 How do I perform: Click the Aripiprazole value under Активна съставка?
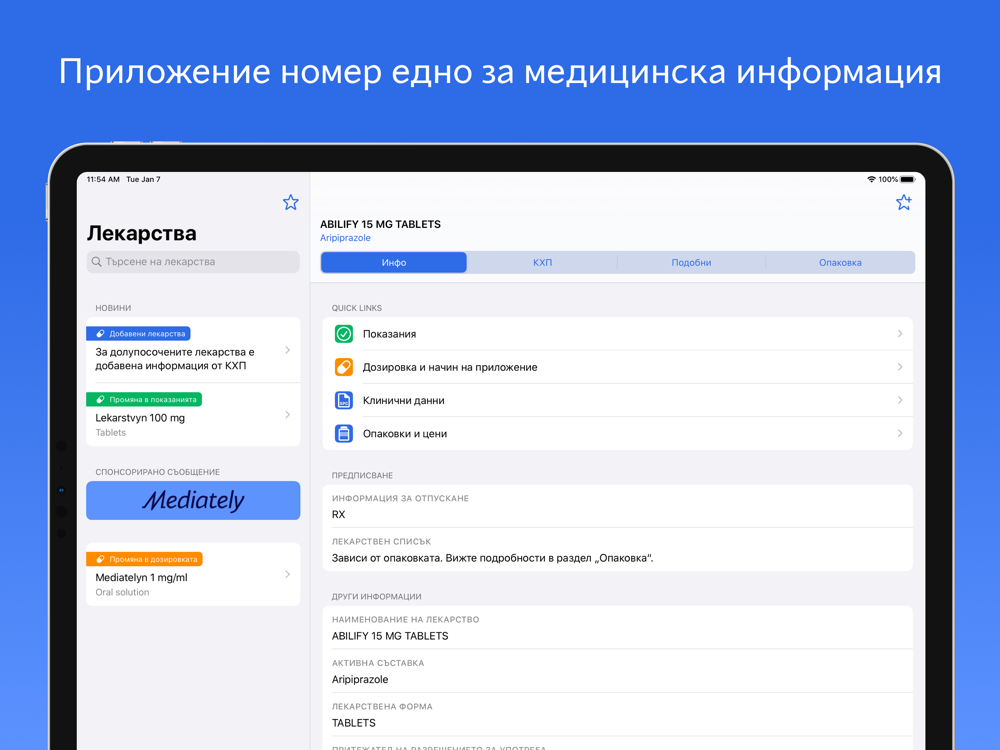click(360, 680)
